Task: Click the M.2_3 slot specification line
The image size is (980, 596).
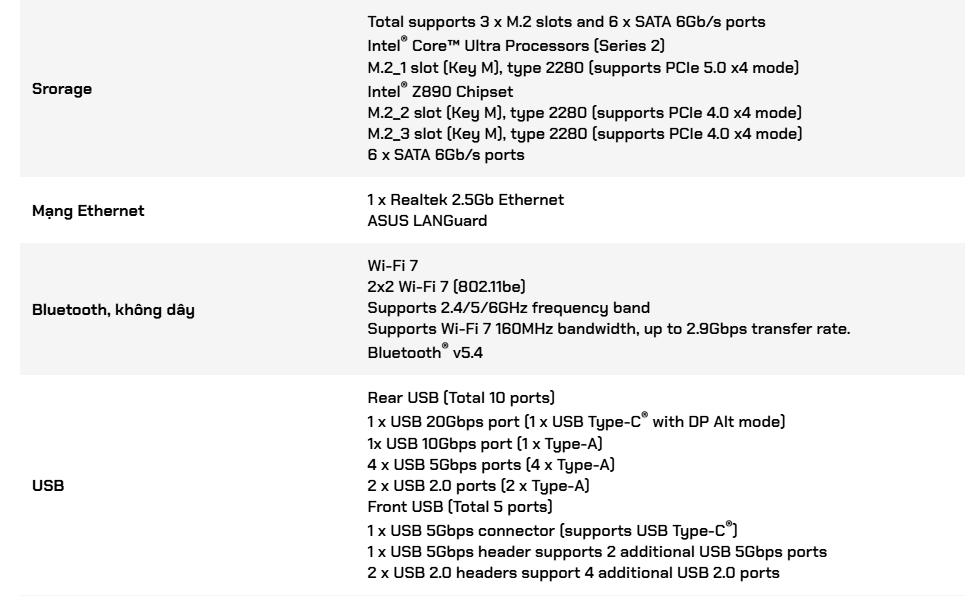Action: tap(585, 134)
